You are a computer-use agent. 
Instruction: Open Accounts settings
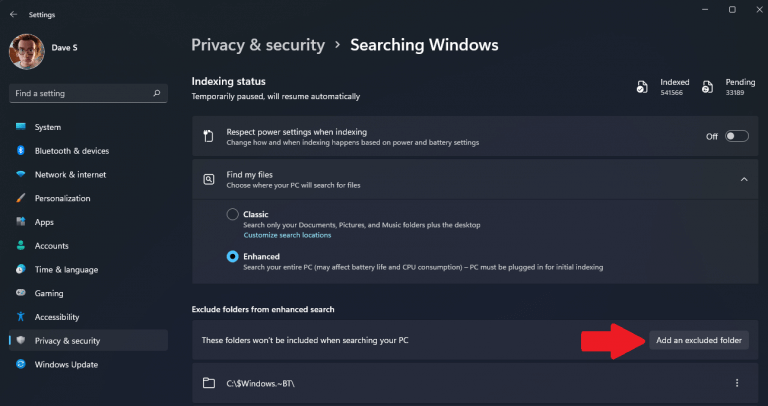pos(88,246)
